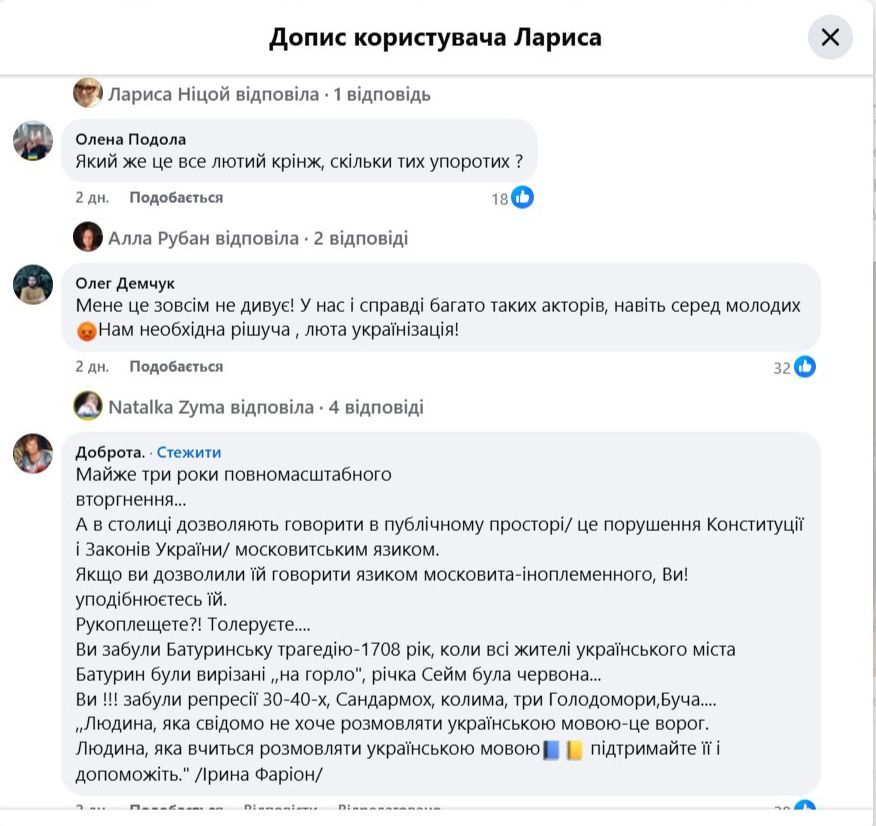The width and height of the screenshot is (876, 826).
Task: Close the post dialog with X
Action: point(830,38)
